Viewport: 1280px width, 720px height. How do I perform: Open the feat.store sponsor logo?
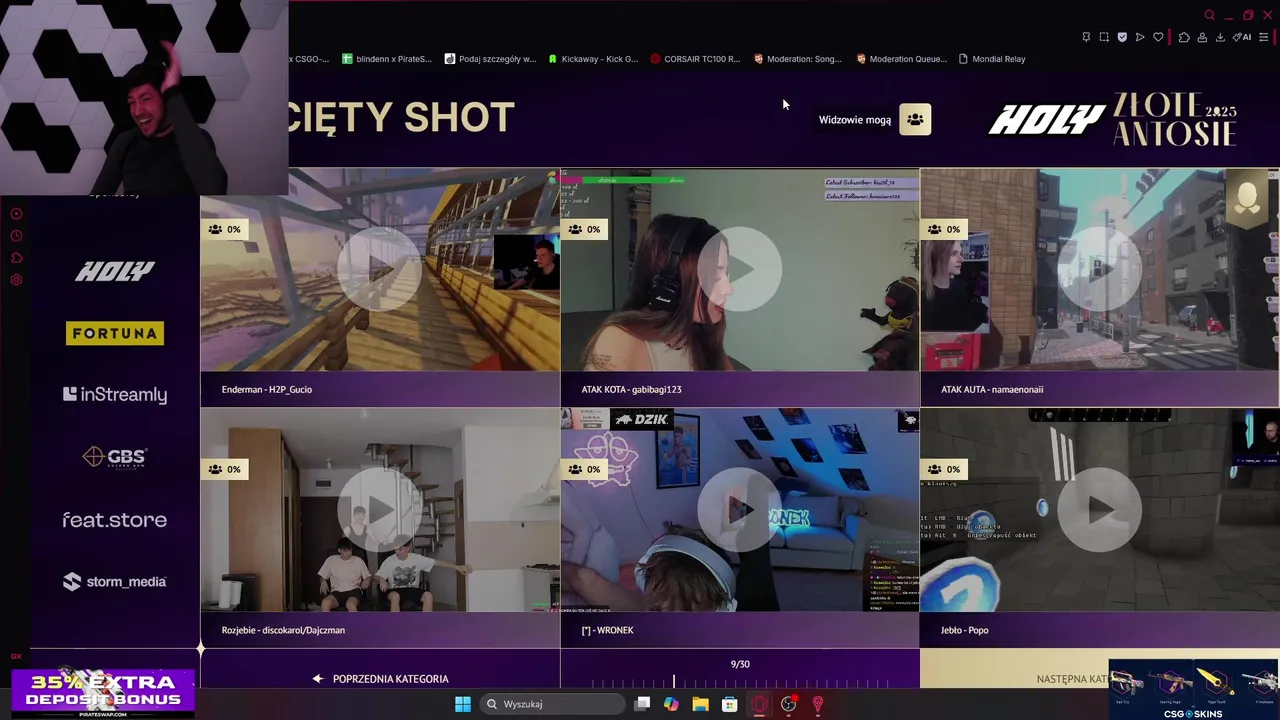115,520
